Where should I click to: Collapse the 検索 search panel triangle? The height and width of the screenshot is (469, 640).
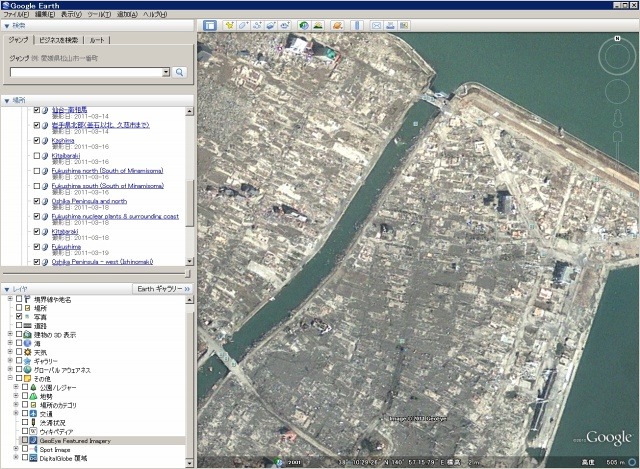click(6, 26)
